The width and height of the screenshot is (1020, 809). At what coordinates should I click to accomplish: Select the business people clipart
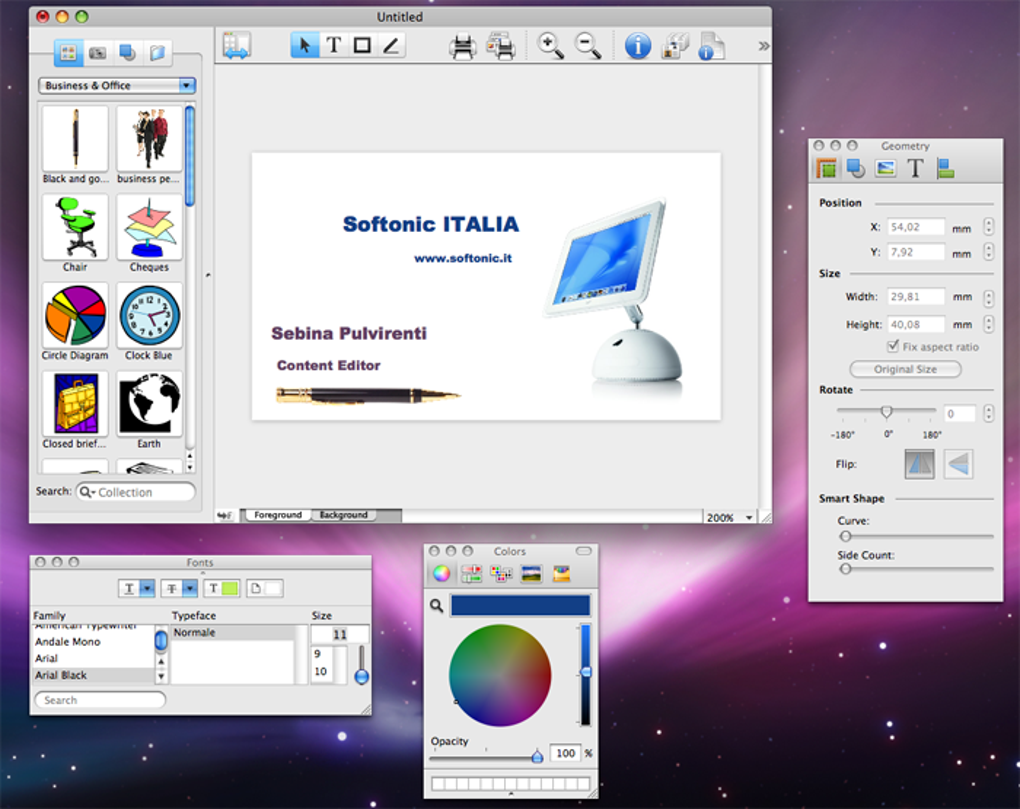(150, 139)
